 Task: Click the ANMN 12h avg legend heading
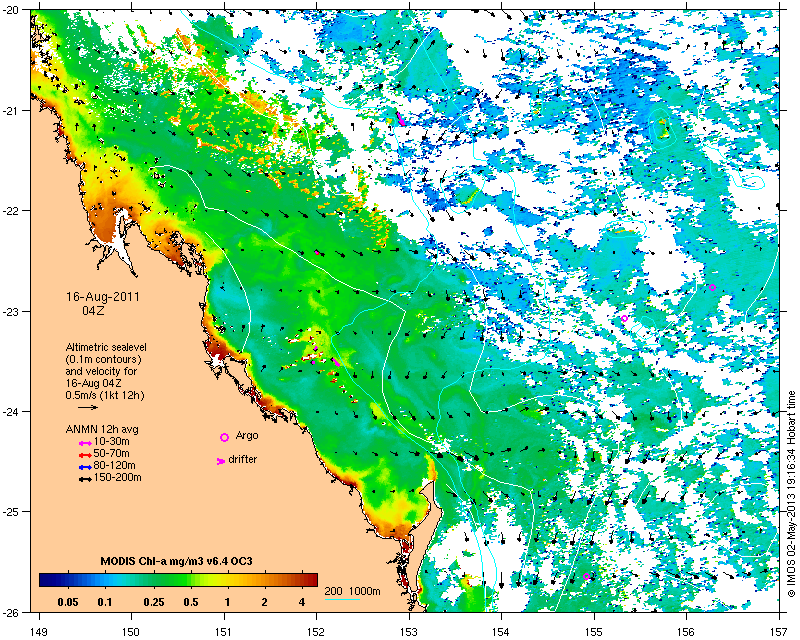tap(102, 429)
